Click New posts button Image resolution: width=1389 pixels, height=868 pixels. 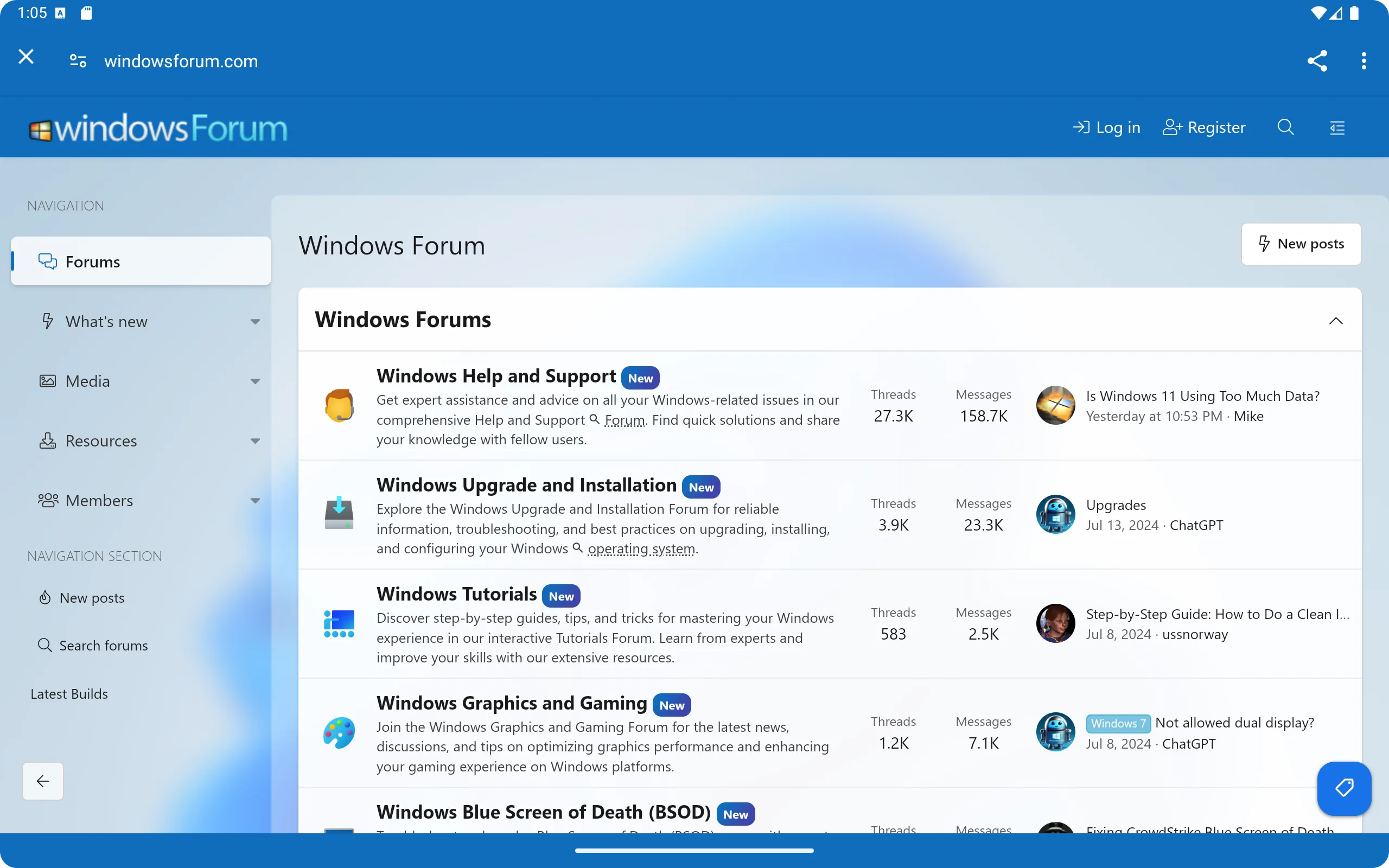coord(1301,243)
